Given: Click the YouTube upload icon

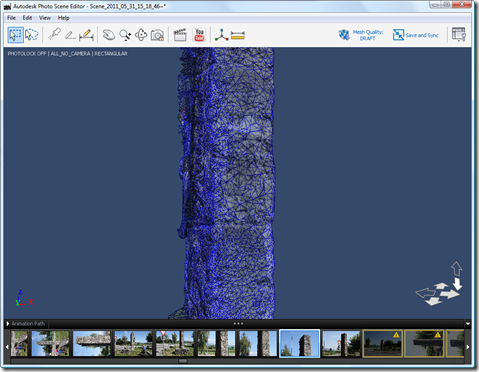Looking at the screenshot, I should coord(199,35).
